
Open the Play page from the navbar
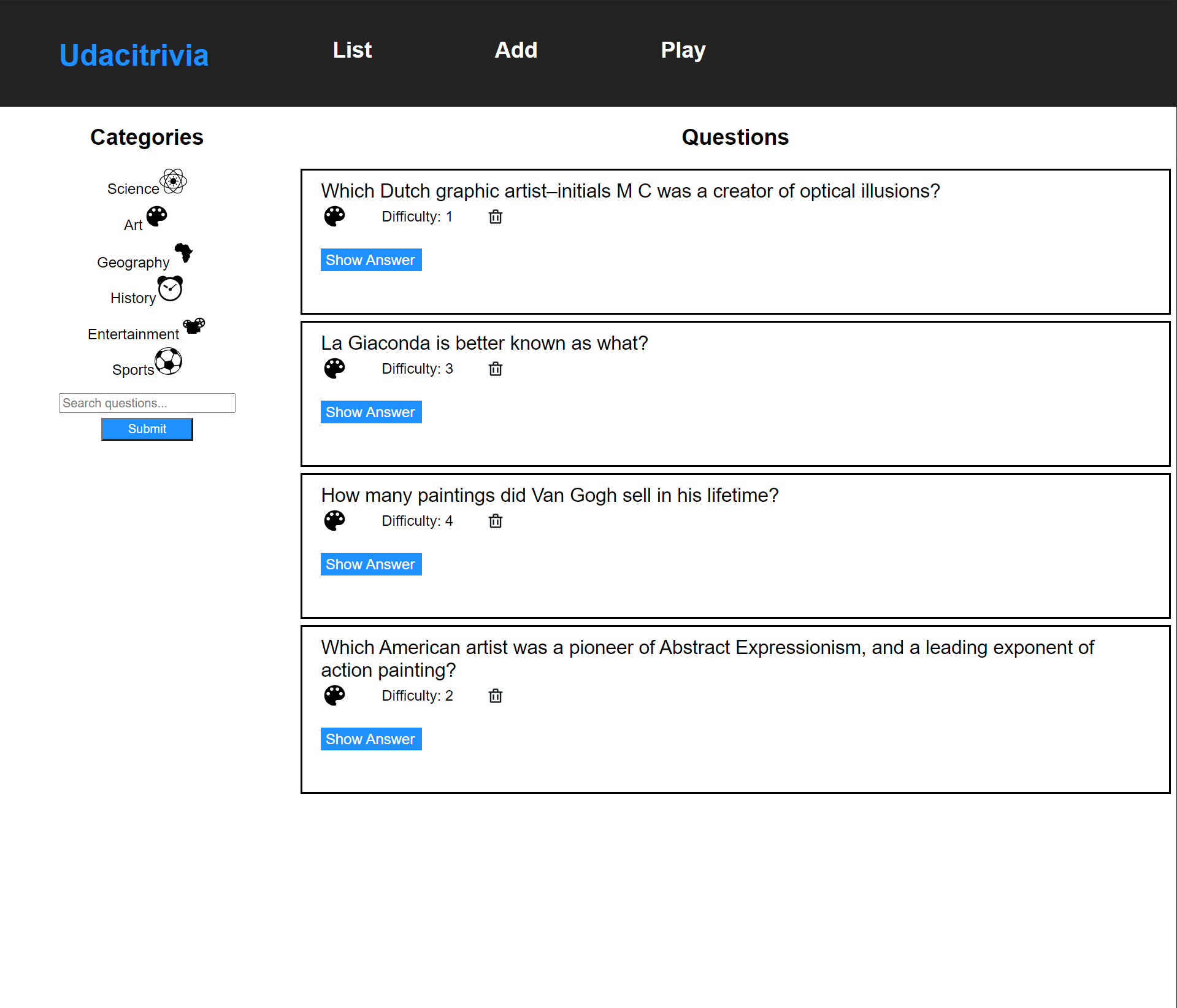click(x=683, y=50)
